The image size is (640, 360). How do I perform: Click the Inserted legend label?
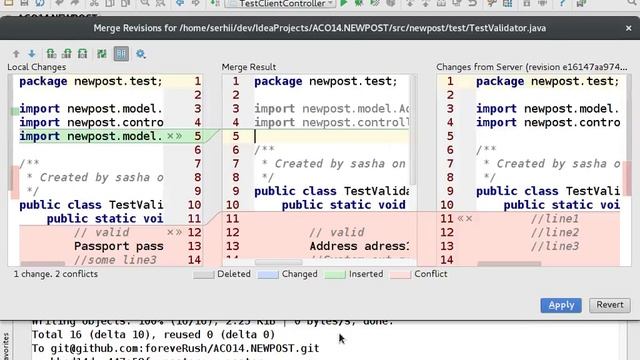coord(366,274)
